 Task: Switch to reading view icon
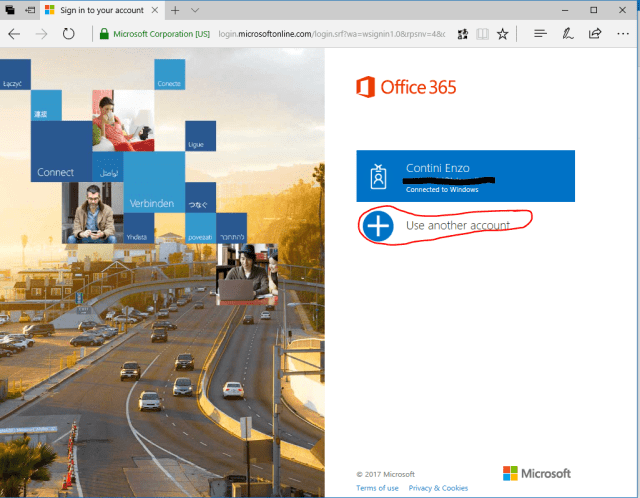click(482, 34)
